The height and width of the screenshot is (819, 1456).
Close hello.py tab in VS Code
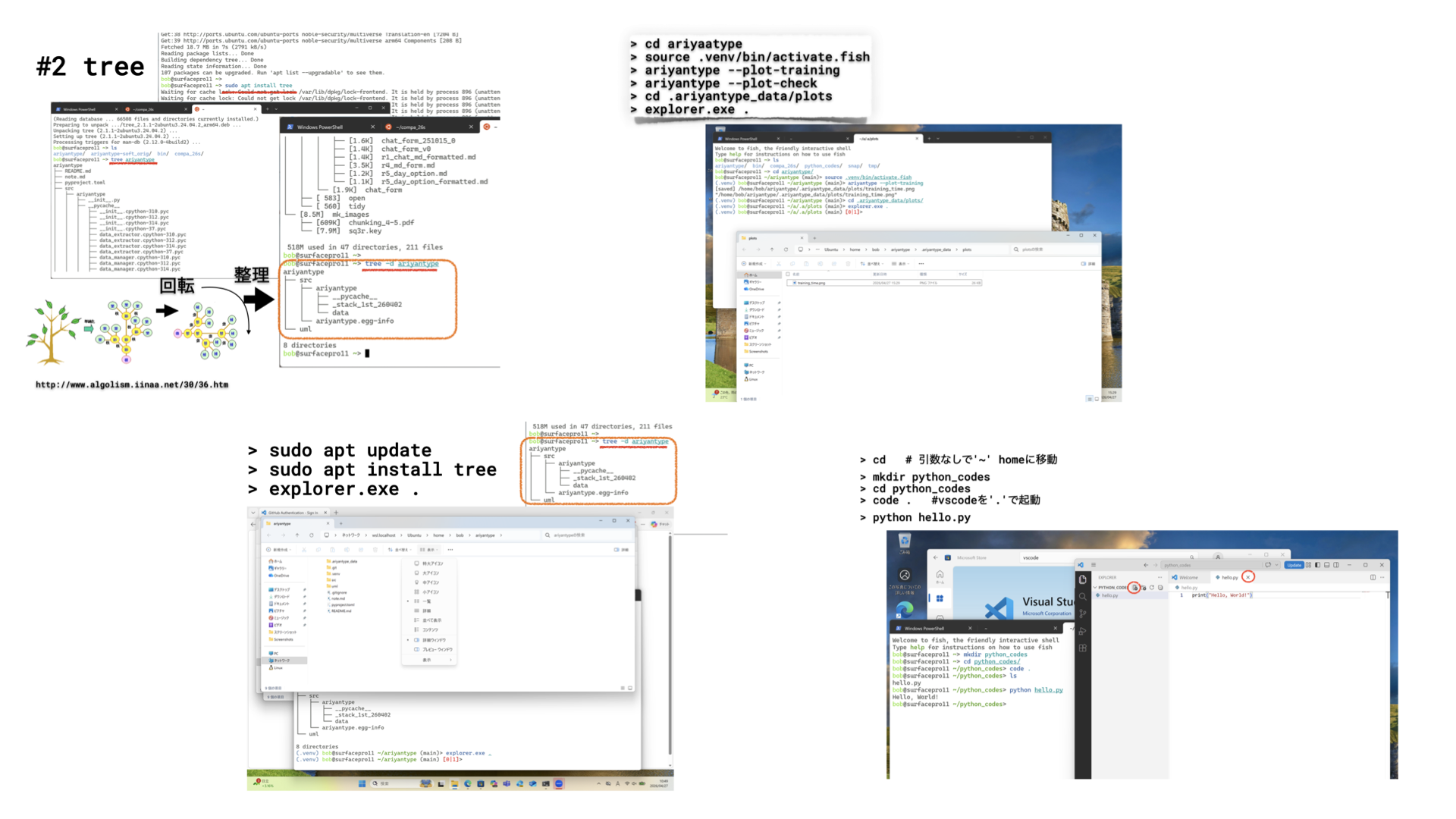pyautogui.click(x=1248, y=577)
